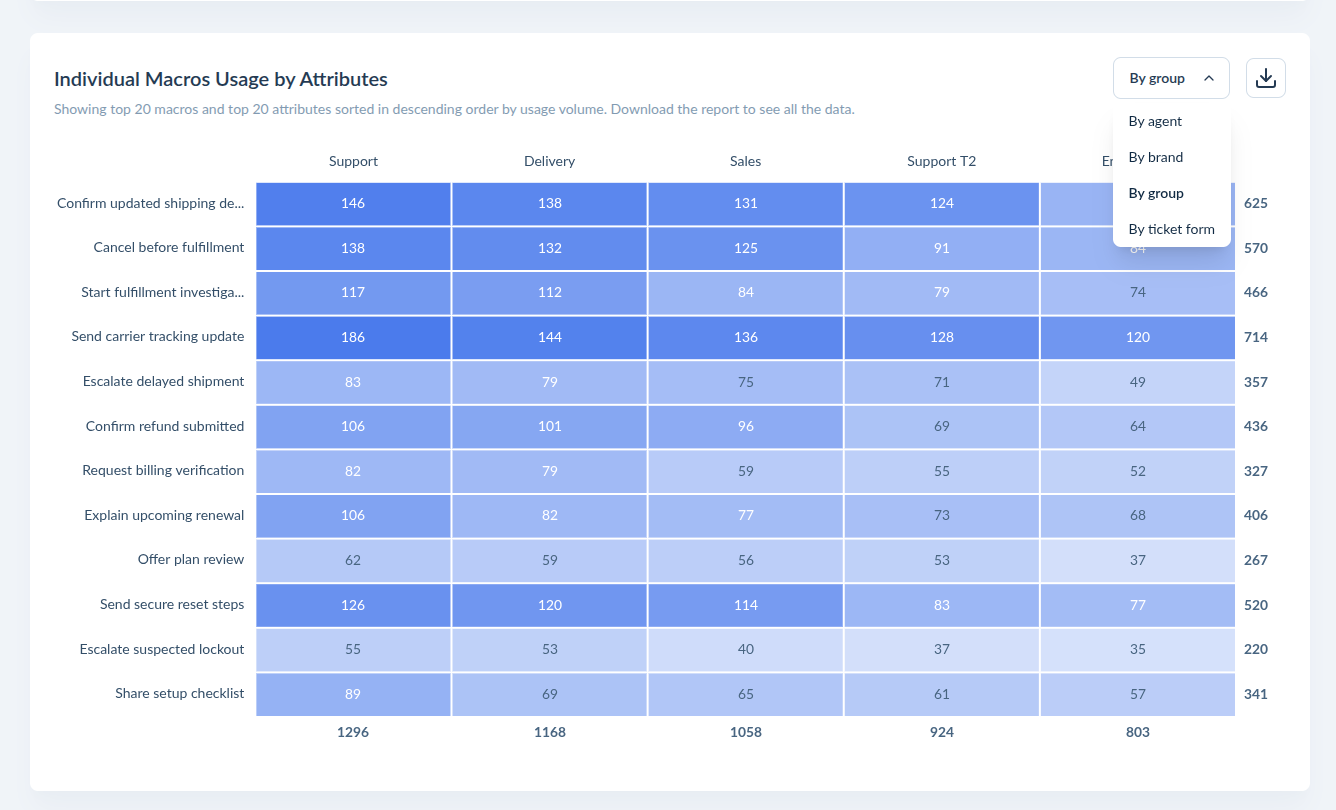Click the 1296 Support column total
Viewport: 1336px width, 810px height.
pyautogui.click(x=353, y=732)
